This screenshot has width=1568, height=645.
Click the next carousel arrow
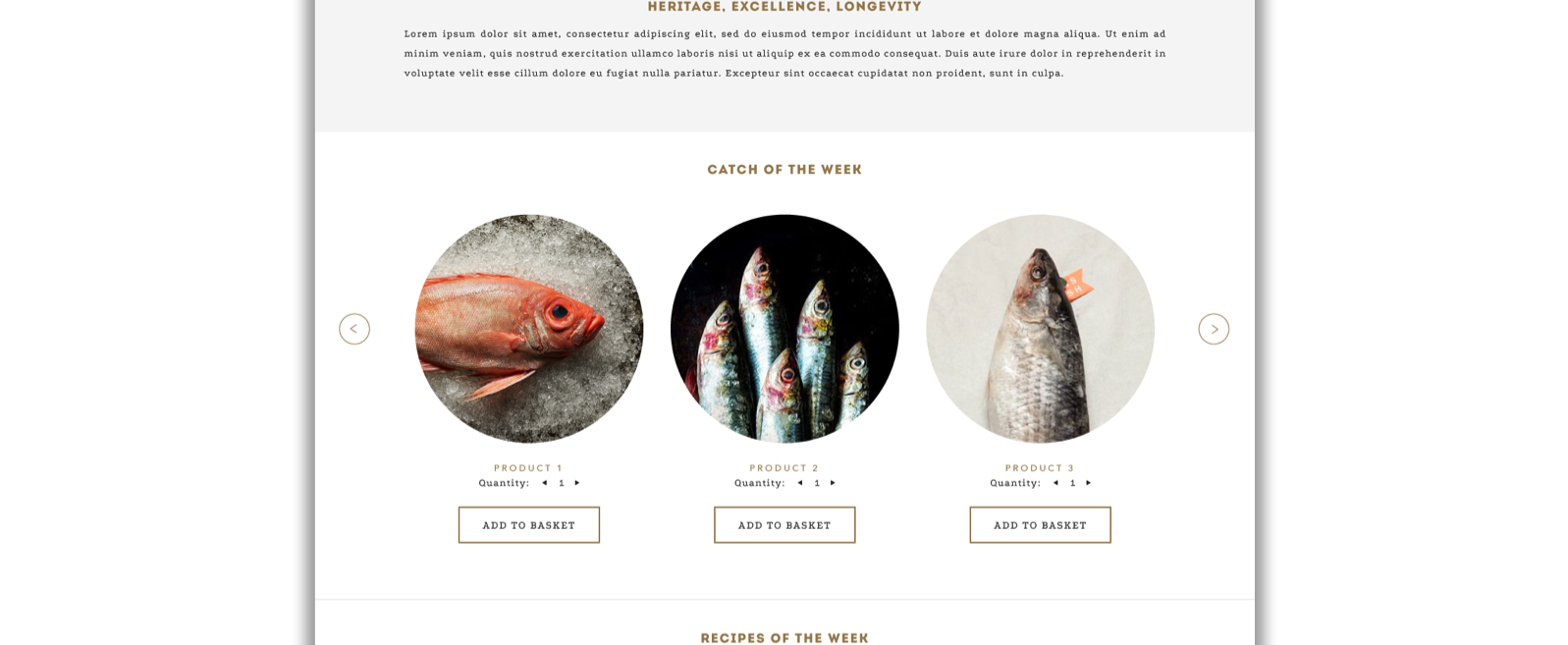(x=1214, y=329)
